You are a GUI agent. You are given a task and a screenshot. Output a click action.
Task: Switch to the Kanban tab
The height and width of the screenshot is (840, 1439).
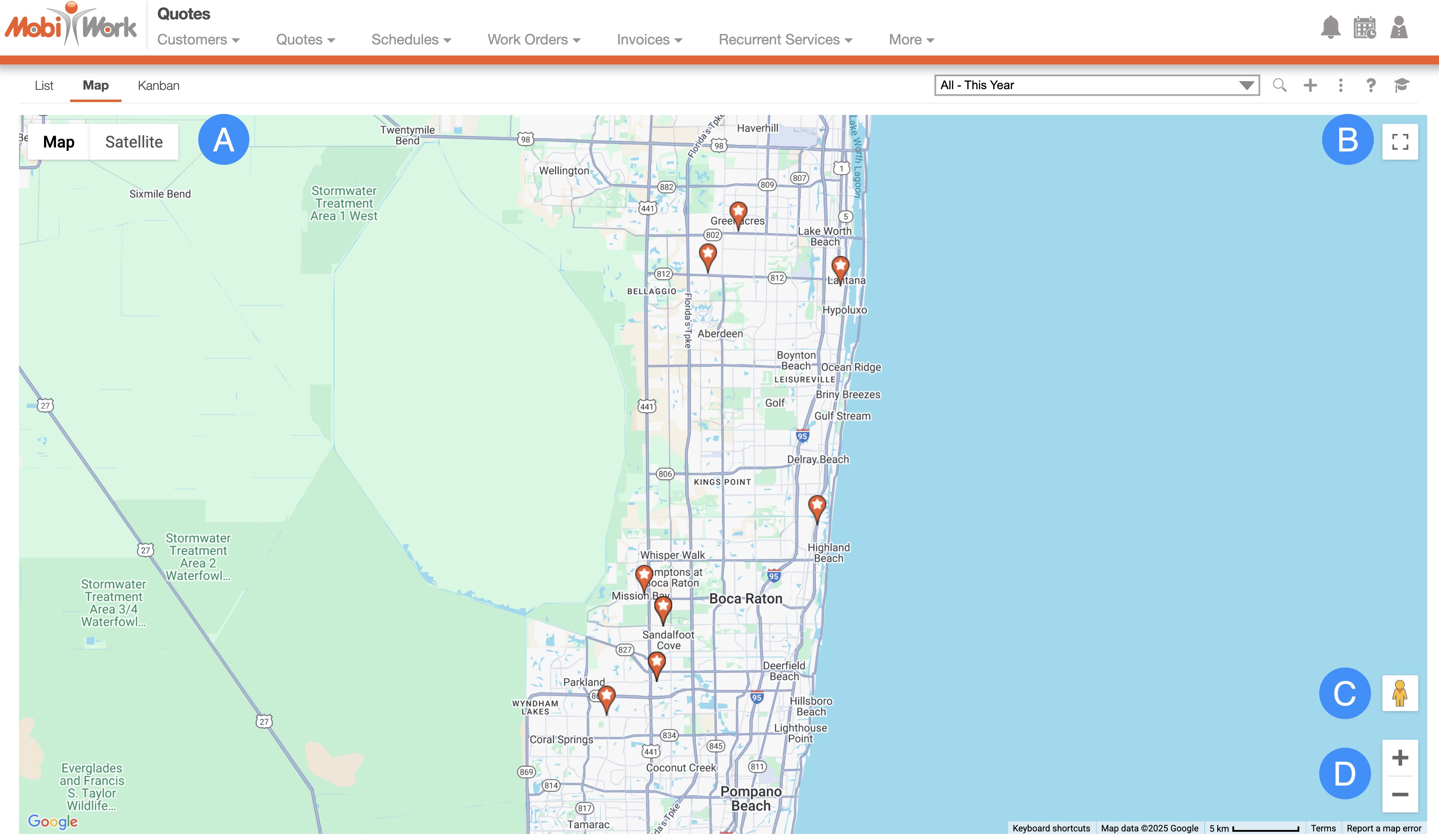[x=158, y=86]
